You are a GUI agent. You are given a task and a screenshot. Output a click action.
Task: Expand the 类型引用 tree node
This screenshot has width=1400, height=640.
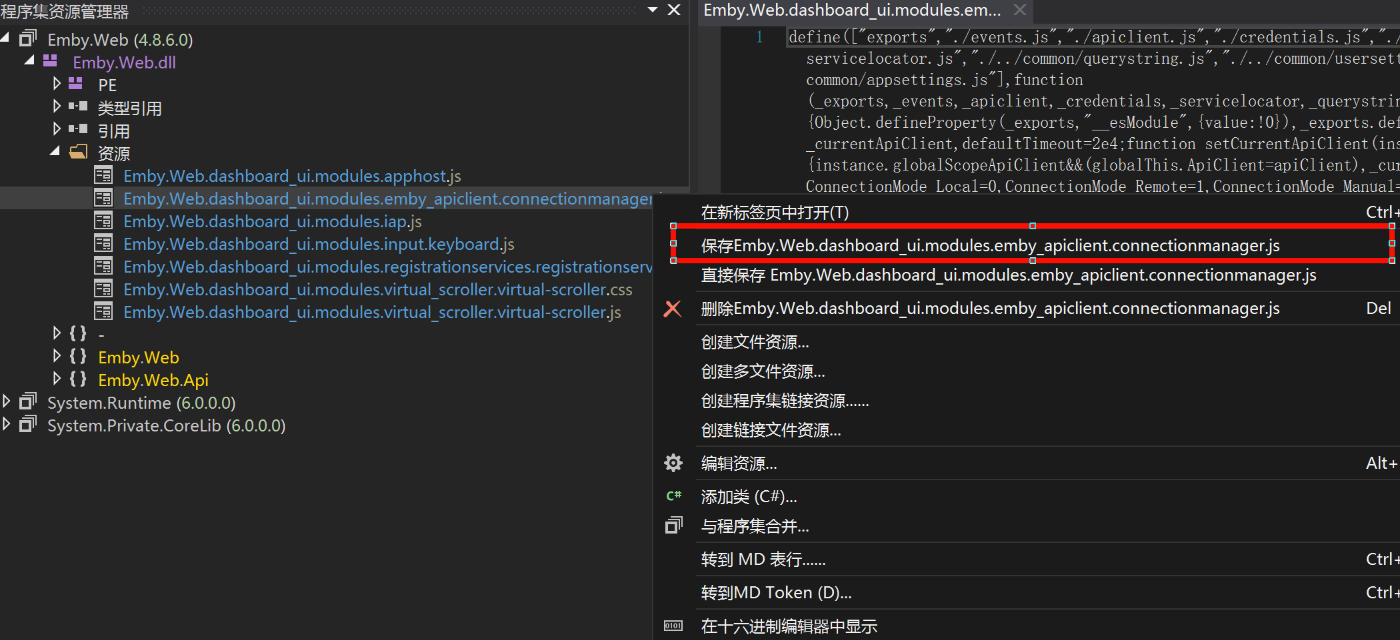tap(57, 108)
